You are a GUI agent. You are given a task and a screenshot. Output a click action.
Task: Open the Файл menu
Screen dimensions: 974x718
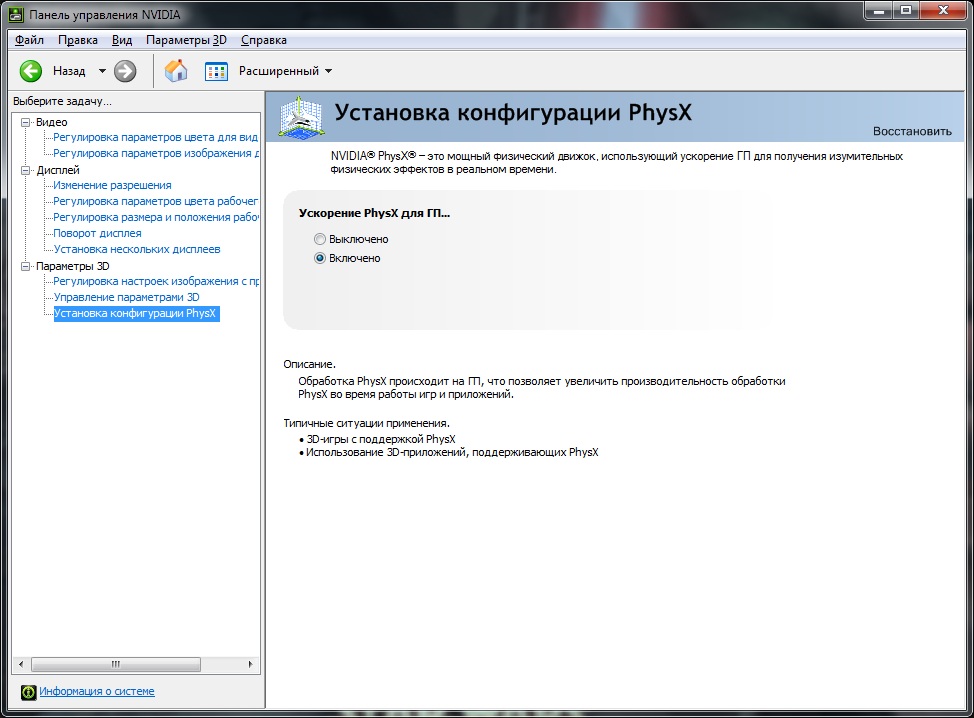pos(29,40)
